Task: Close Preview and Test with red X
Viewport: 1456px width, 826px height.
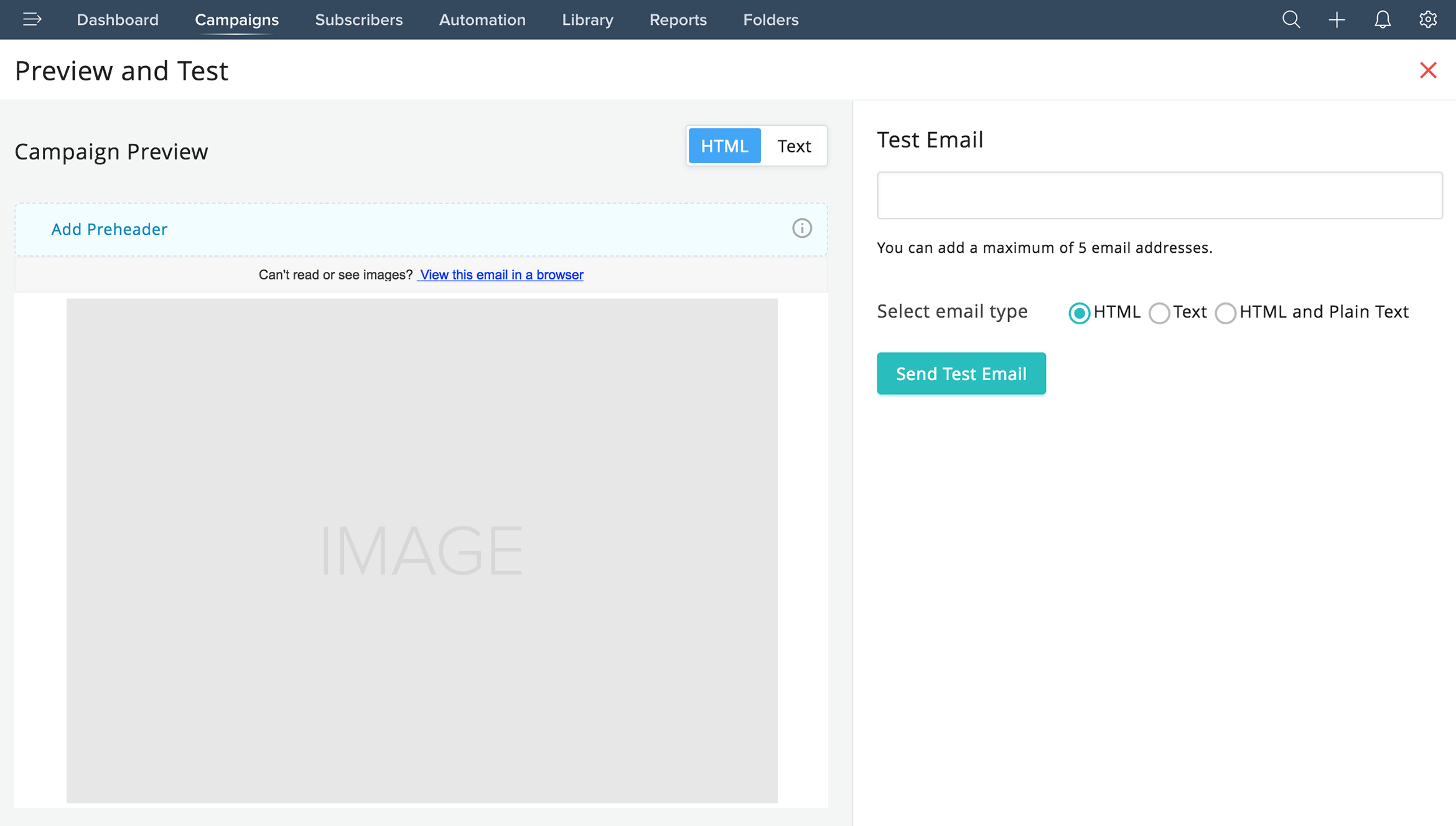Action: (x=1428, y=70)
